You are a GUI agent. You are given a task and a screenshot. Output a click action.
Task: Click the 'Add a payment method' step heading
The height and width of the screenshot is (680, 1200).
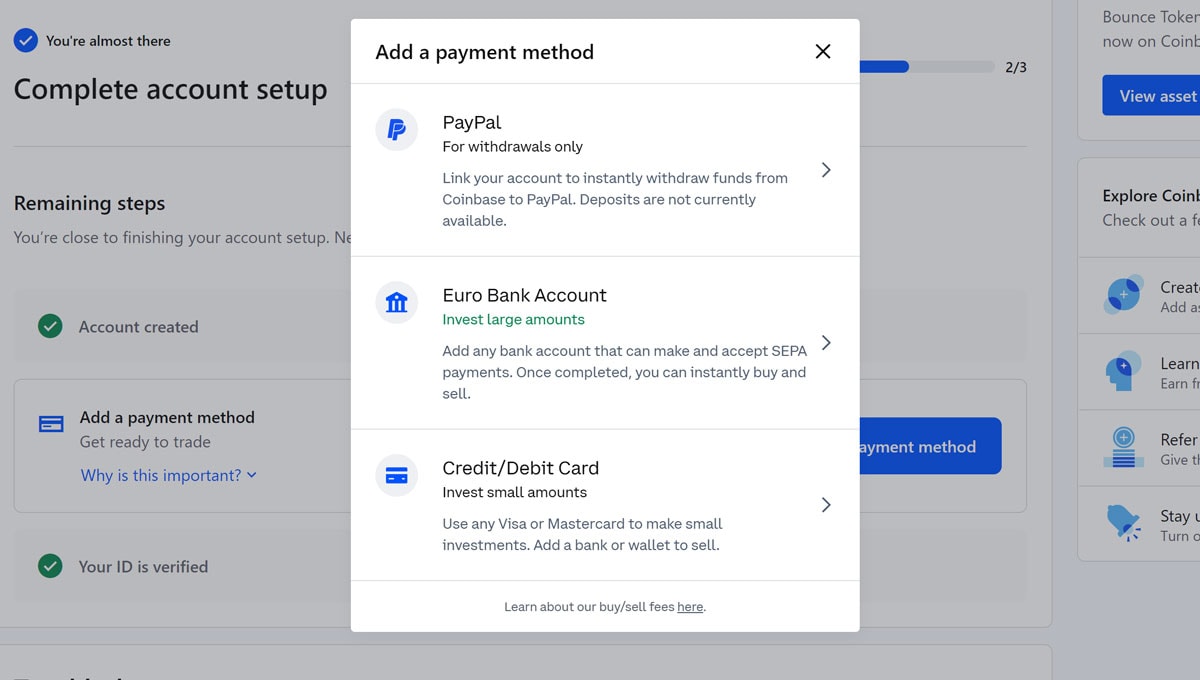[167, 417]
